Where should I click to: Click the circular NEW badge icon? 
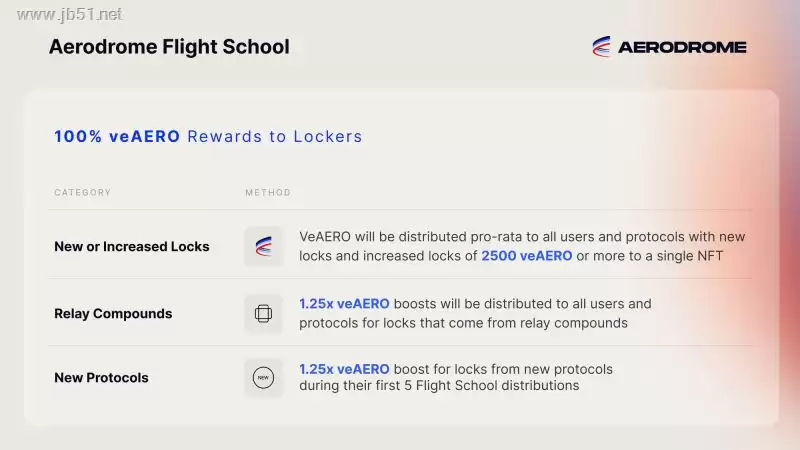coord(264,378)
